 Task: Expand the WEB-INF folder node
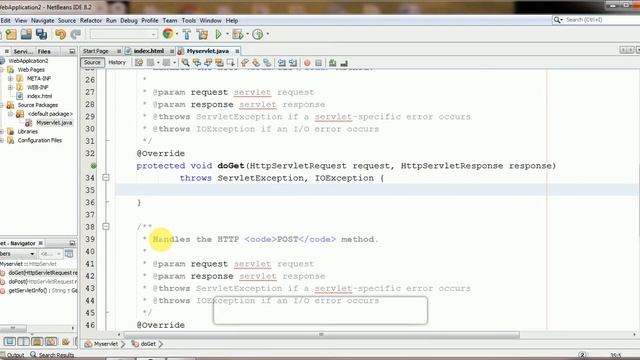pyautogui.click(x=11, y=87)
